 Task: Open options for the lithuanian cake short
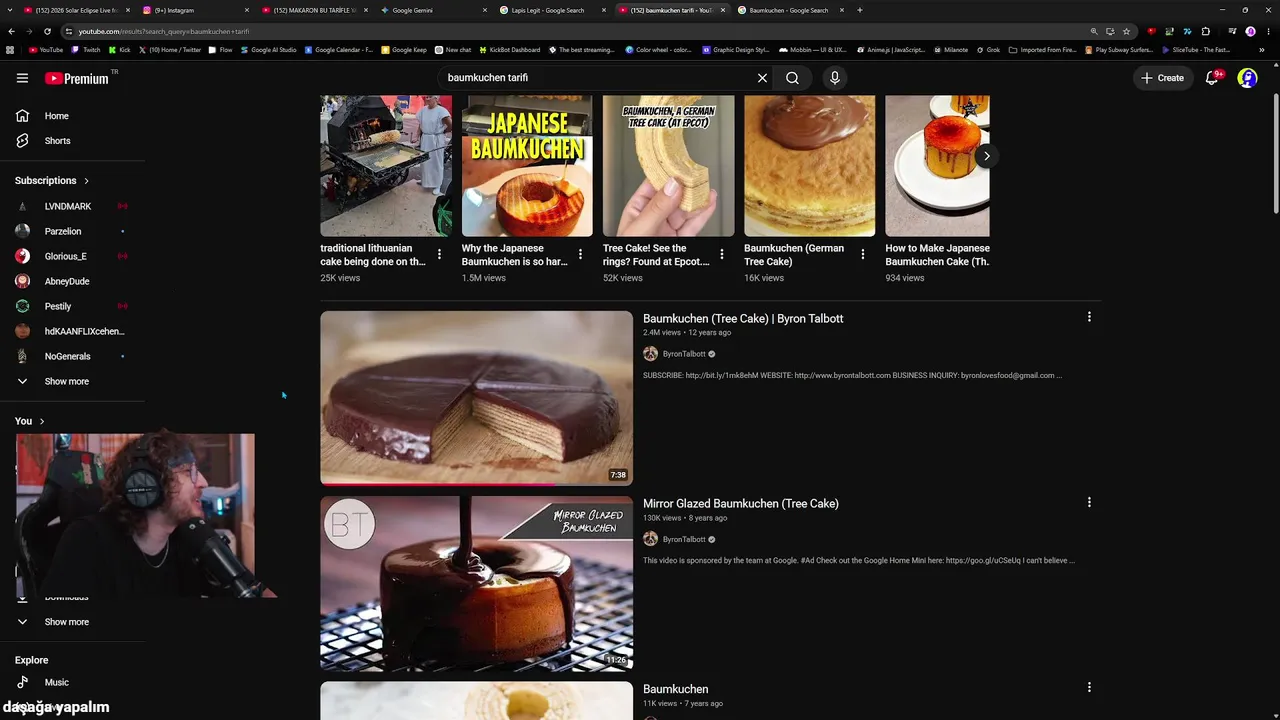[x=439, y=254]
